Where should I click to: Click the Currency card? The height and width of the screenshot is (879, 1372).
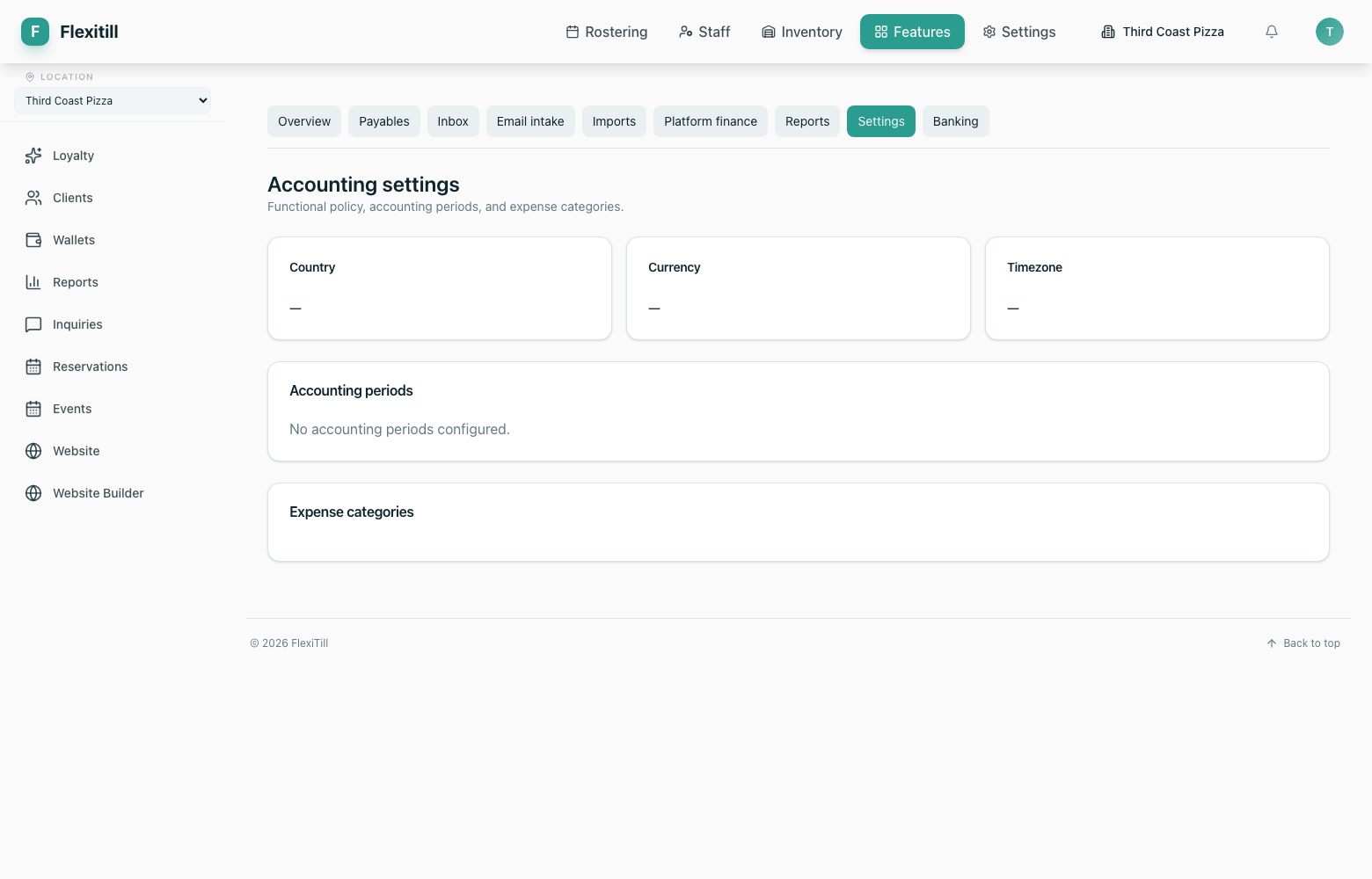(x=799, y=288)
